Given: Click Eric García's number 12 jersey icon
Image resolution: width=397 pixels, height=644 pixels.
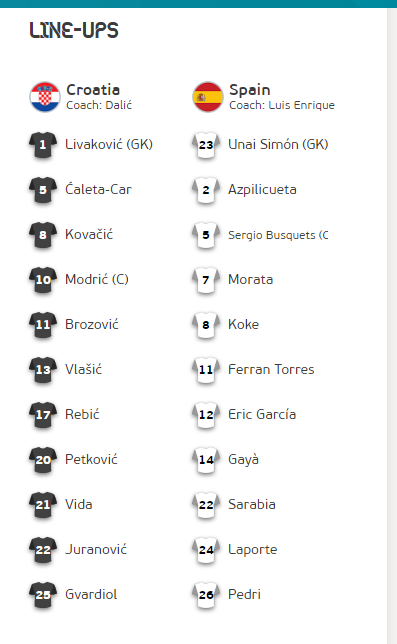Looking at the screenshot, I should (206, 415).
